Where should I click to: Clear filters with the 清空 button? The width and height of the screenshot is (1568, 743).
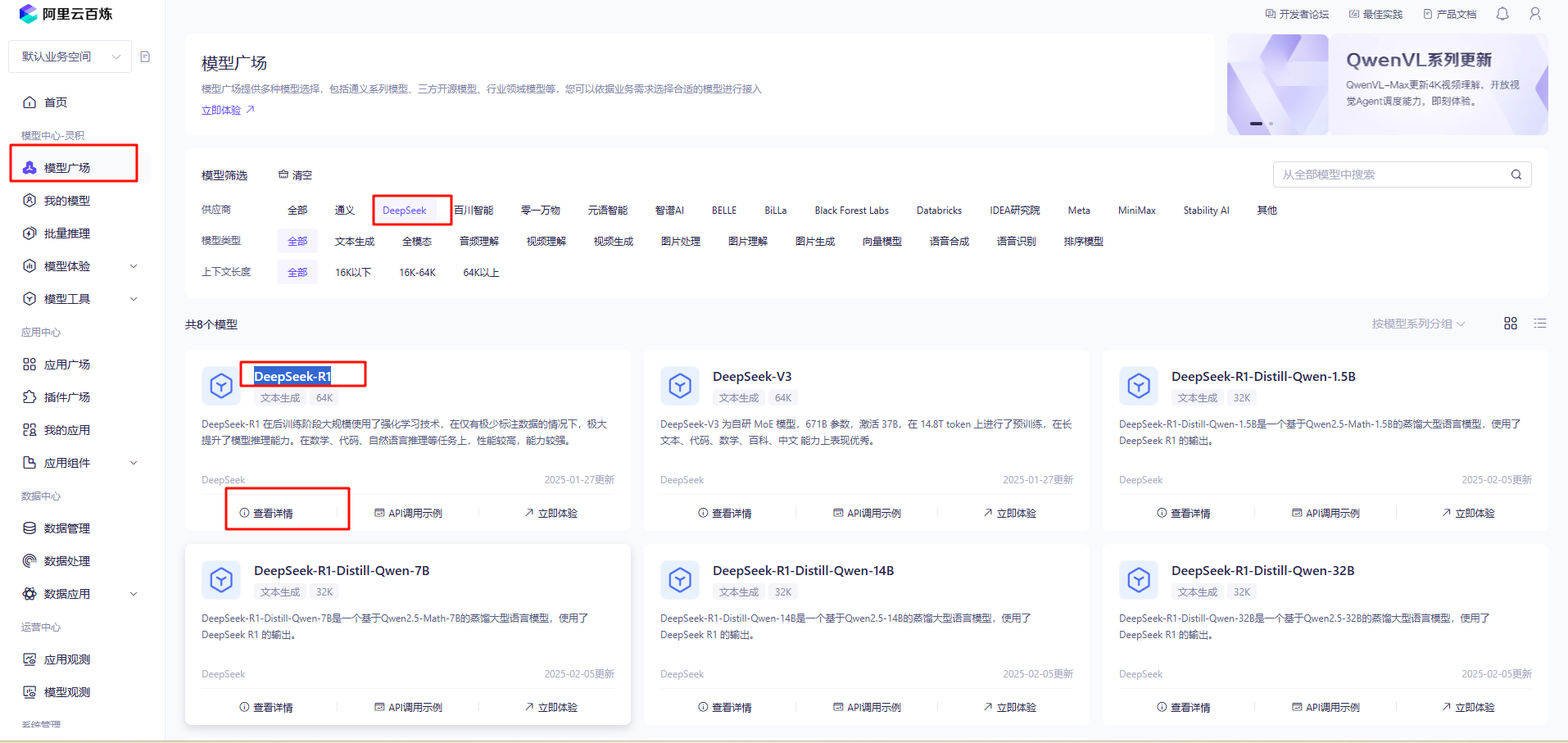coord(295,175)
